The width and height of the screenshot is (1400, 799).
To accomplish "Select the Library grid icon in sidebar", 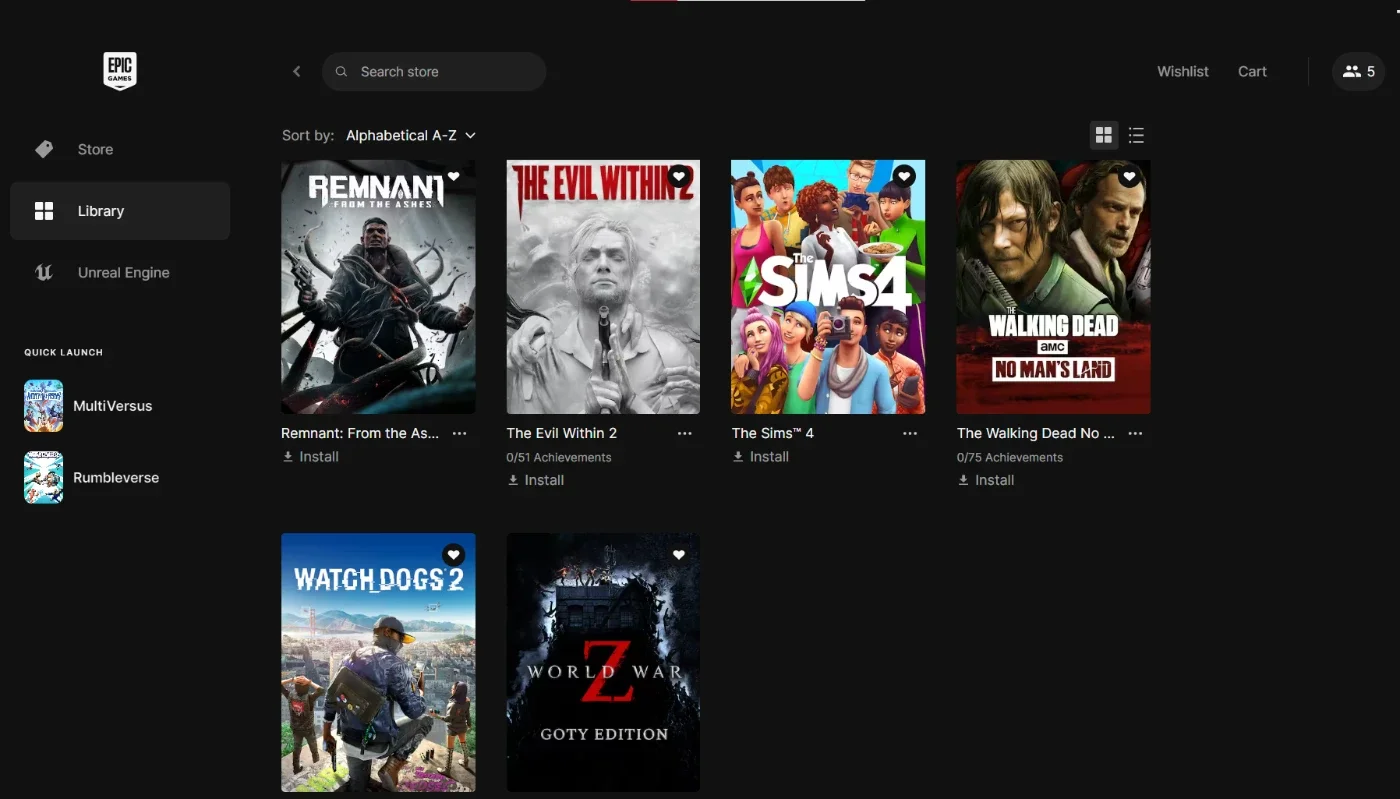I will [x=44, y=211].
